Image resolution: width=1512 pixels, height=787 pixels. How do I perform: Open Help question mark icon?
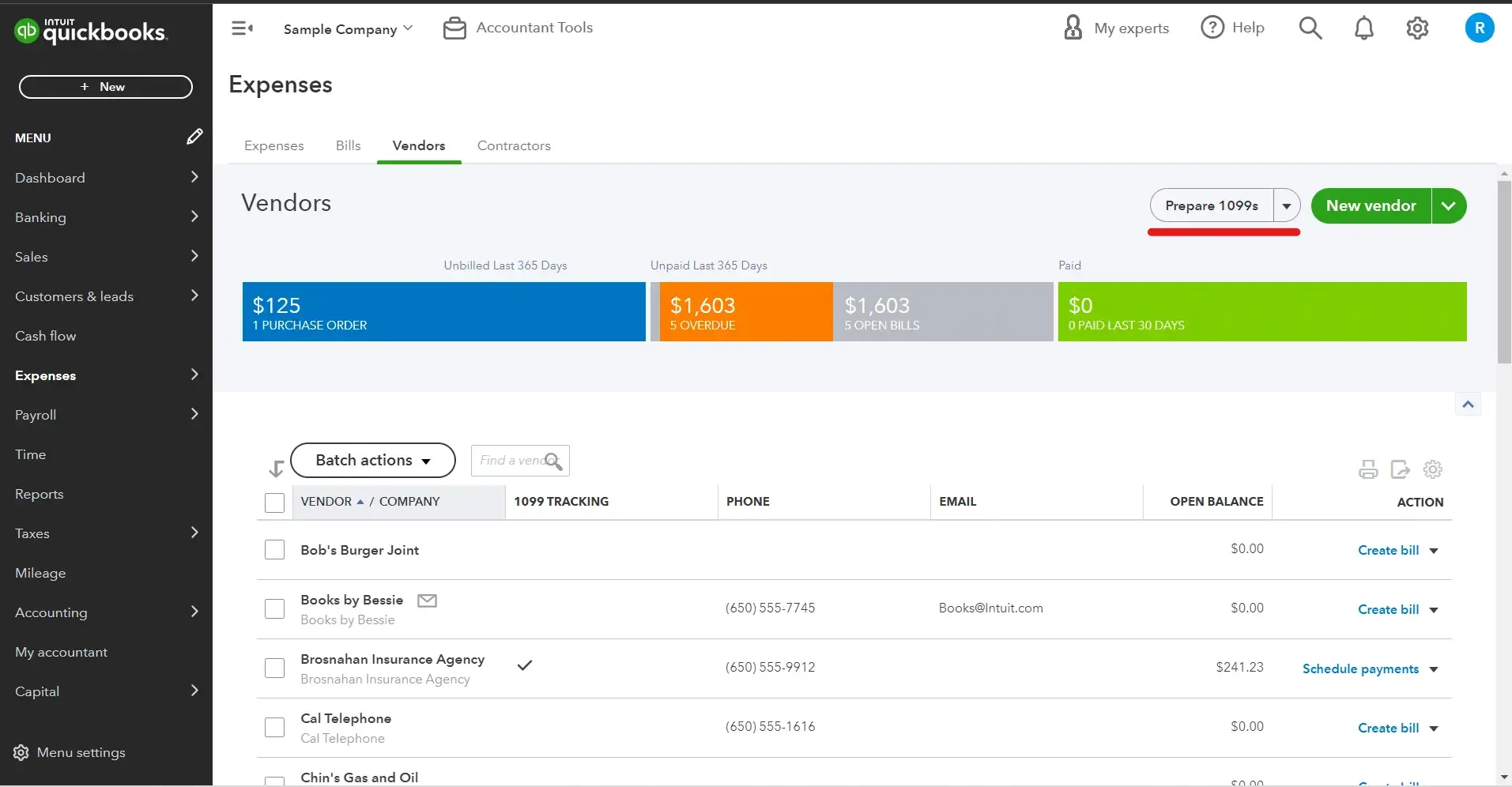click(1212, 28)
